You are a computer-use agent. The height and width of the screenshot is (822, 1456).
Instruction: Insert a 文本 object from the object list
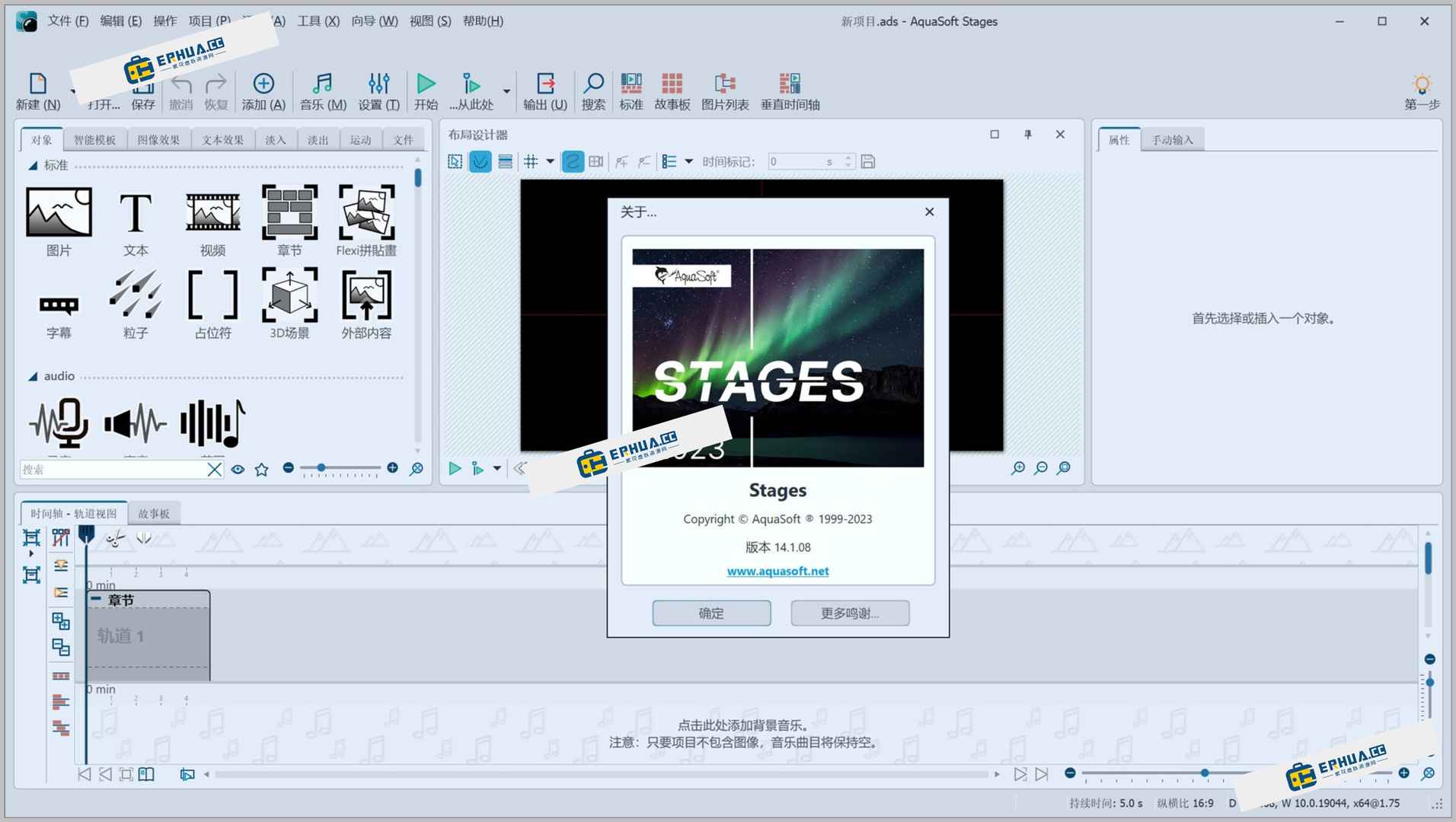pos(136,221)
